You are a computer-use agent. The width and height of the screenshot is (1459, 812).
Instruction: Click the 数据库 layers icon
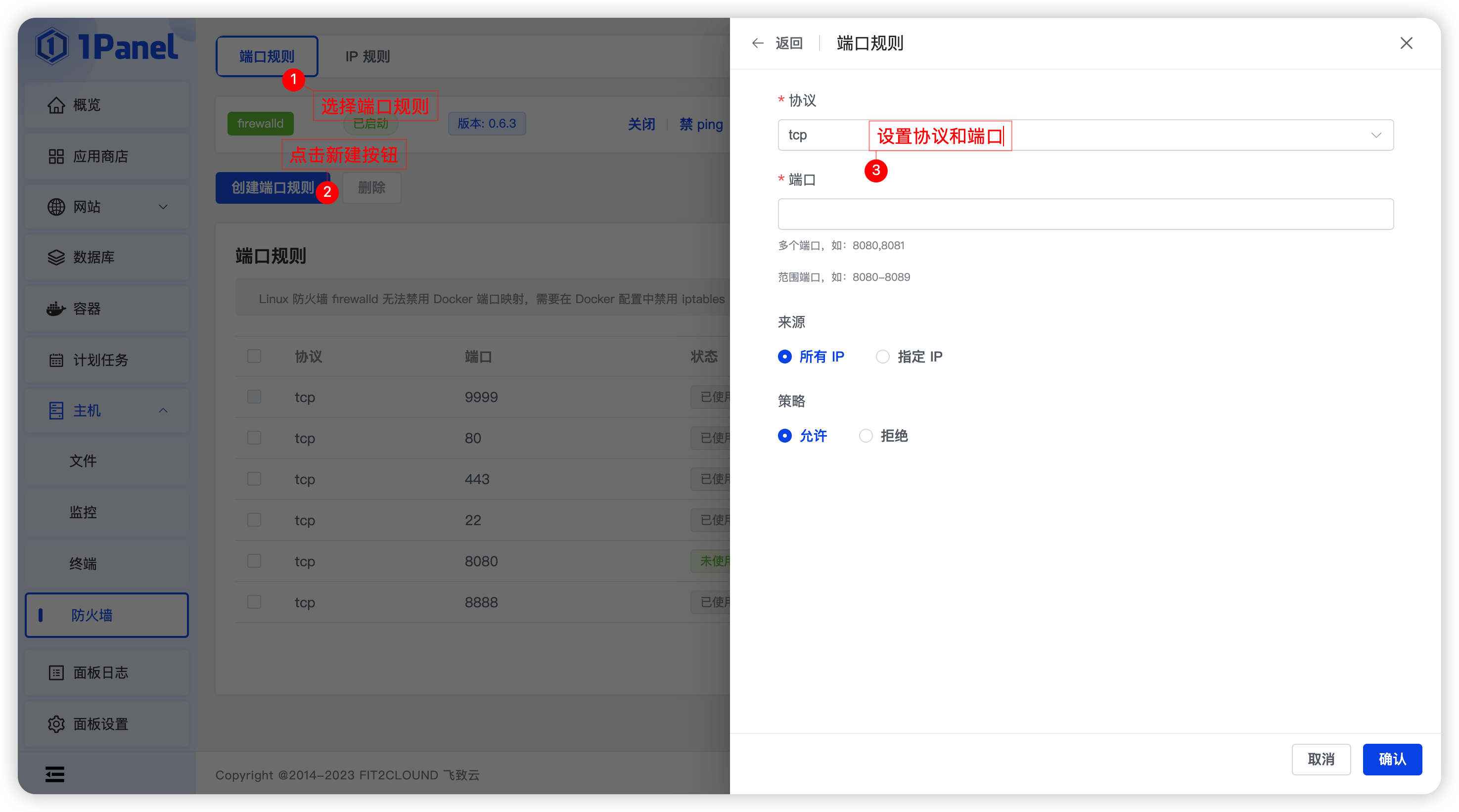click(56, 258)
